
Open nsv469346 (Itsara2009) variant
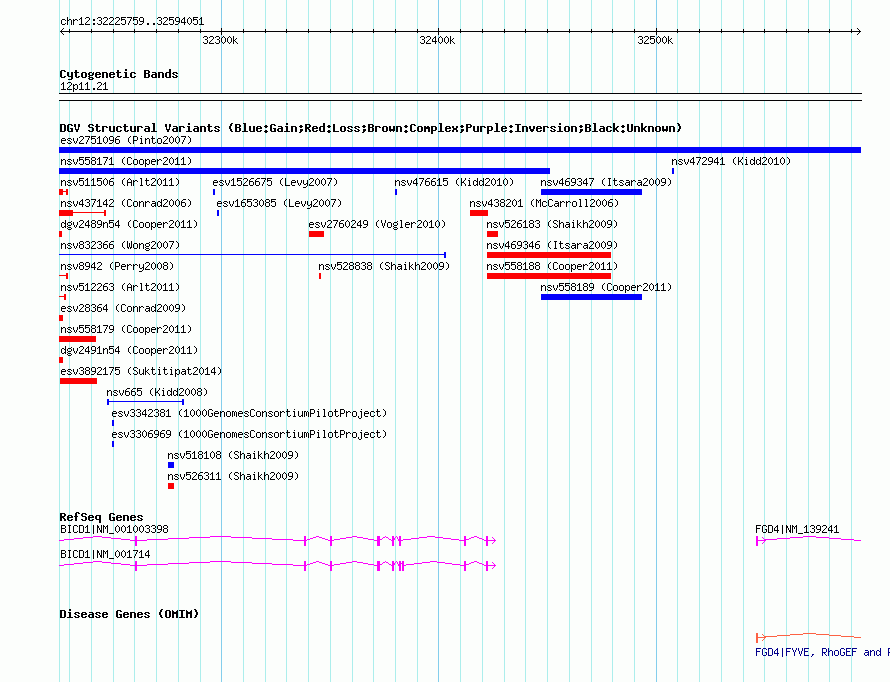(x=552, y=245)
